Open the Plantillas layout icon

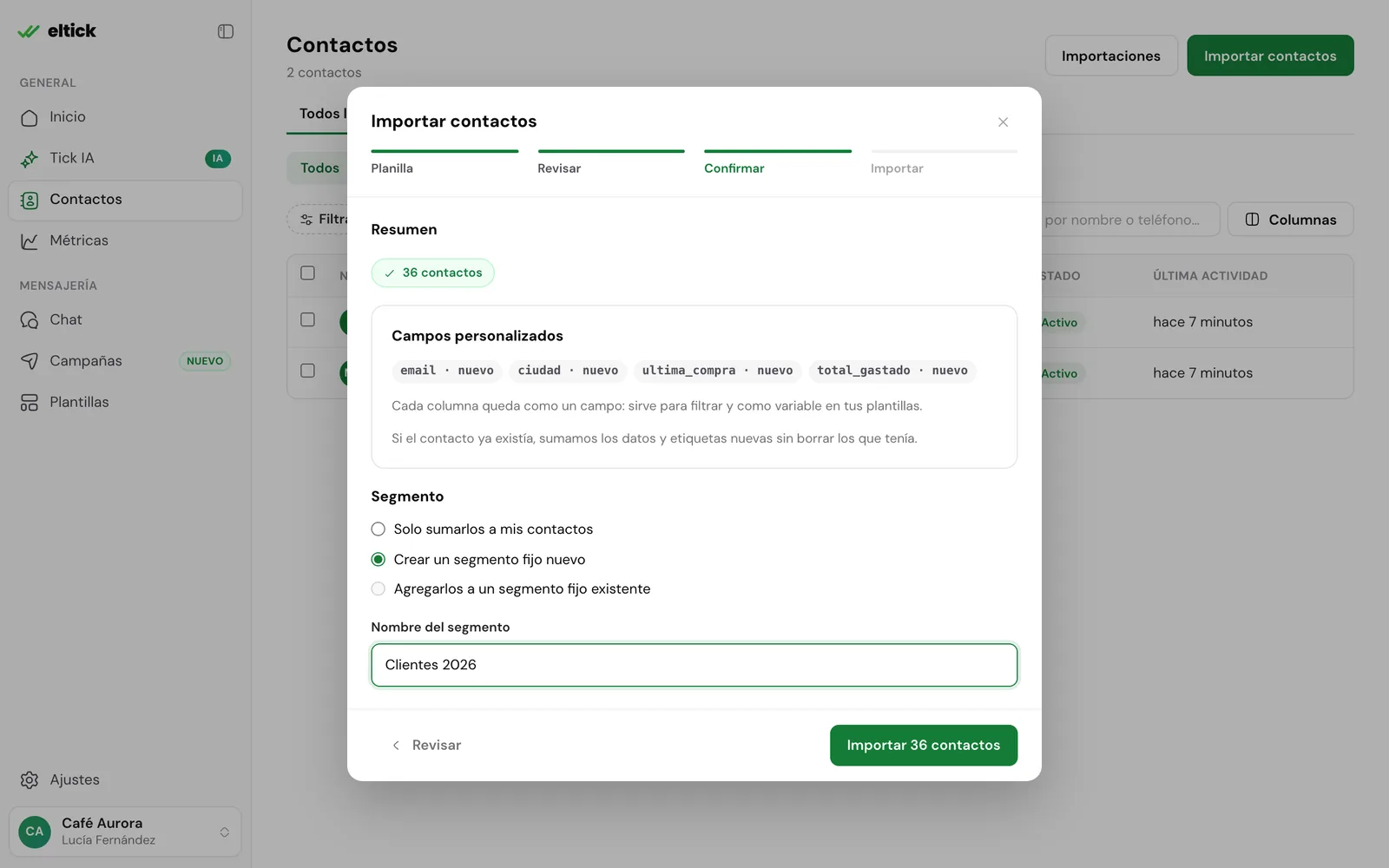(30, 403)
